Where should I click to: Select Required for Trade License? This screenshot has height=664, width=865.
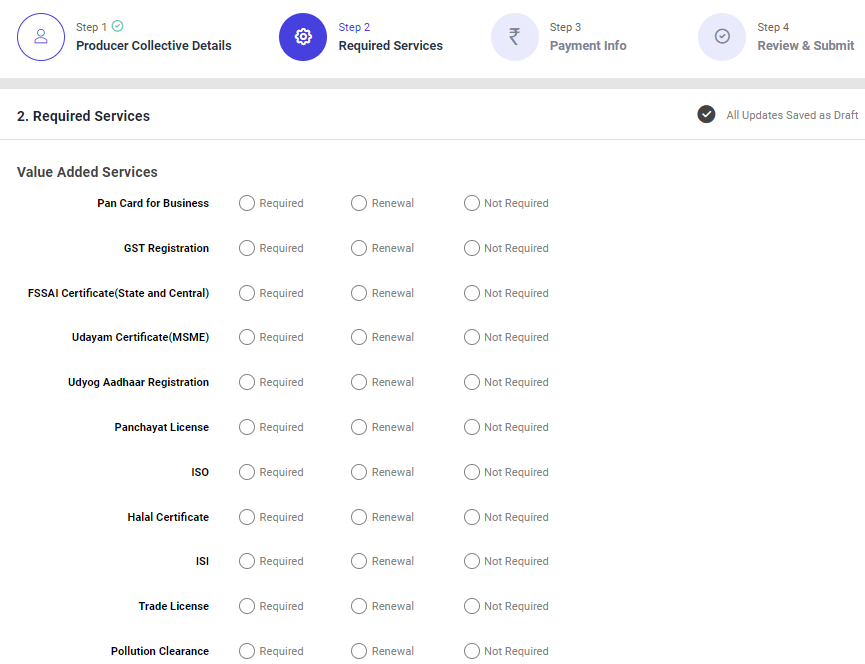pyautogui.click(x=247, y=606)
